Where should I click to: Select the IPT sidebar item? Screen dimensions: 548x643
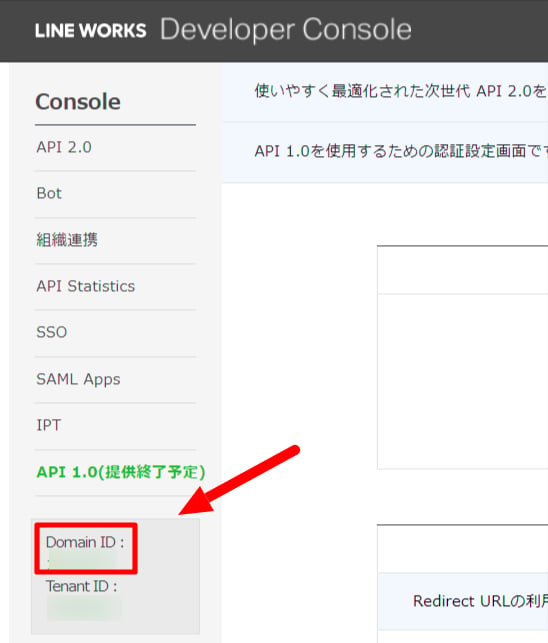pyautogui.click(x=48, y=425)
